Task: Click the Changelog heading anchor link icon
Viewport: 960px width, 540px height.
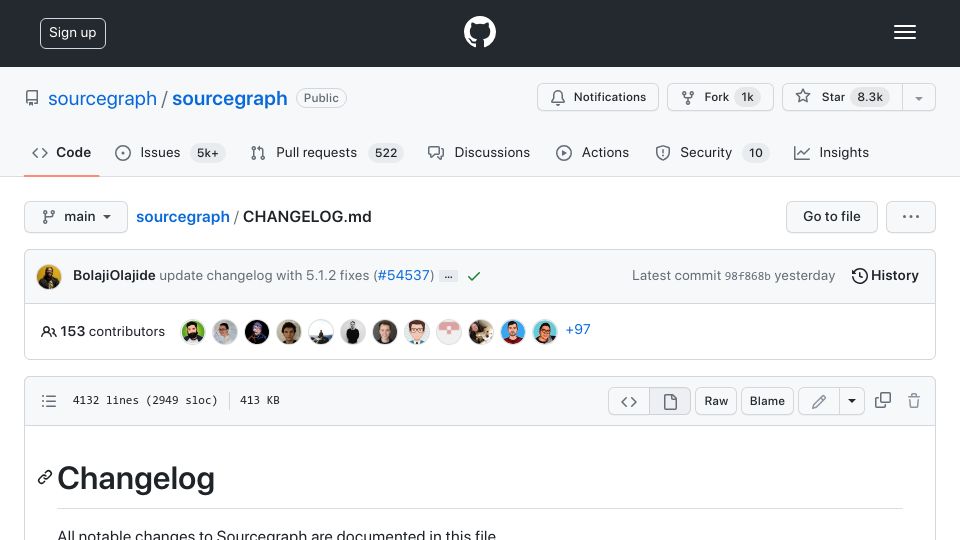Action: 45,478
